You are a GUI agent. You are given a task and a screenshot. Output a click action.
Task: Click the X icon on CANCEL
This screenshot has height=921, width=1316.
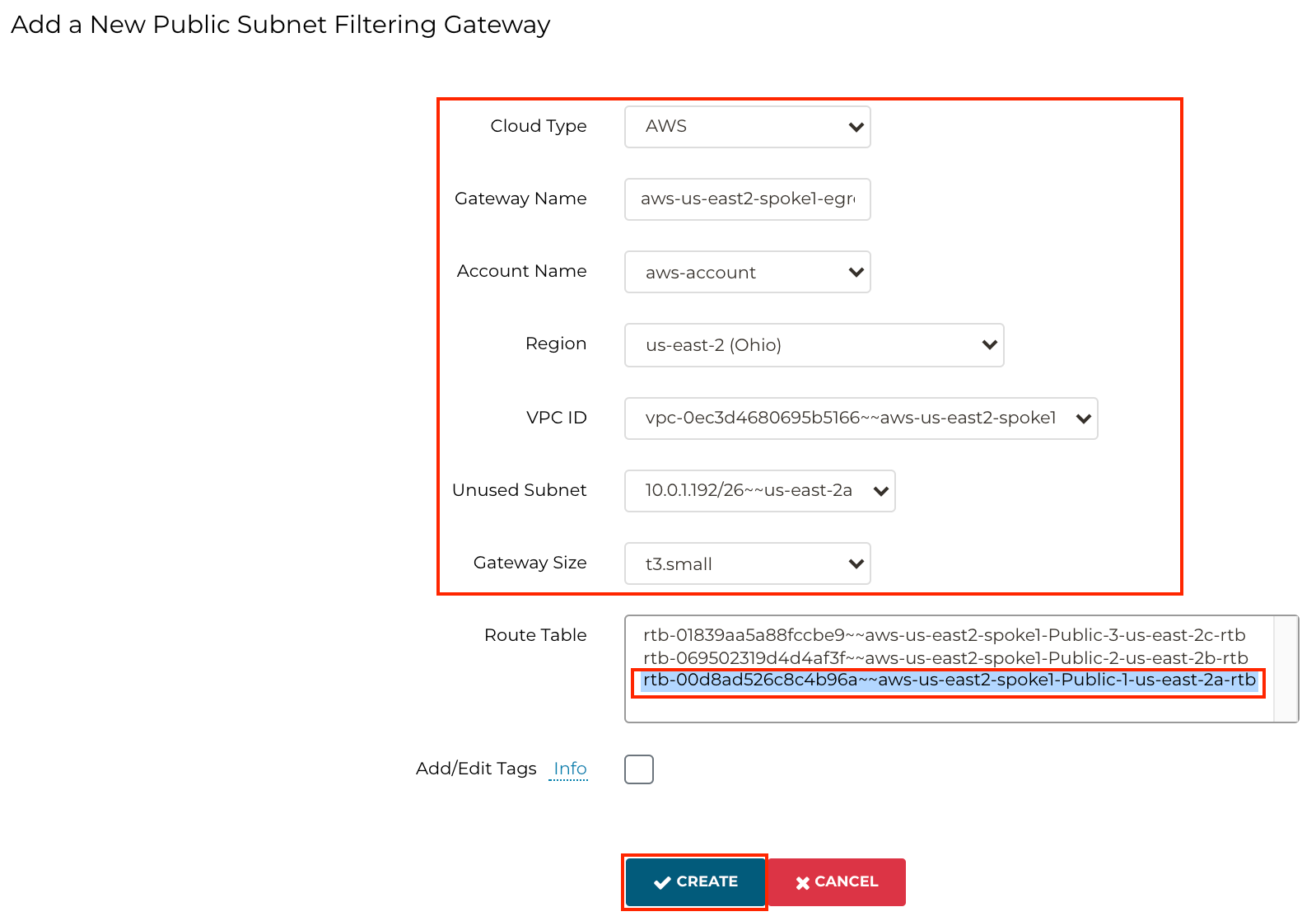(802, 883)
